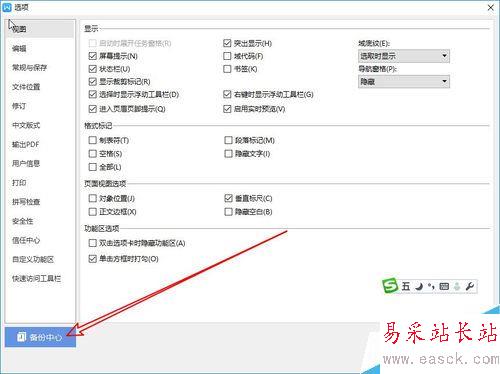This screenshot has height=374, width=500.
Task: Uncheck 进入页眉页脚提示(Q)
Action: pos(93,109)
